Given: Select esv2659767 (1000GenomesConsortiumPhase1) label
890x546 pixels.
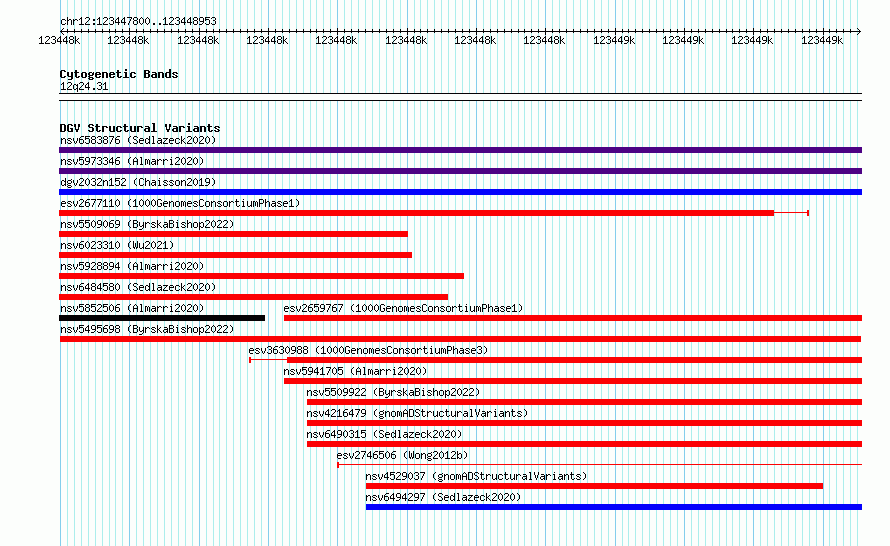Looking at the screenshot, I should [403, 308].
